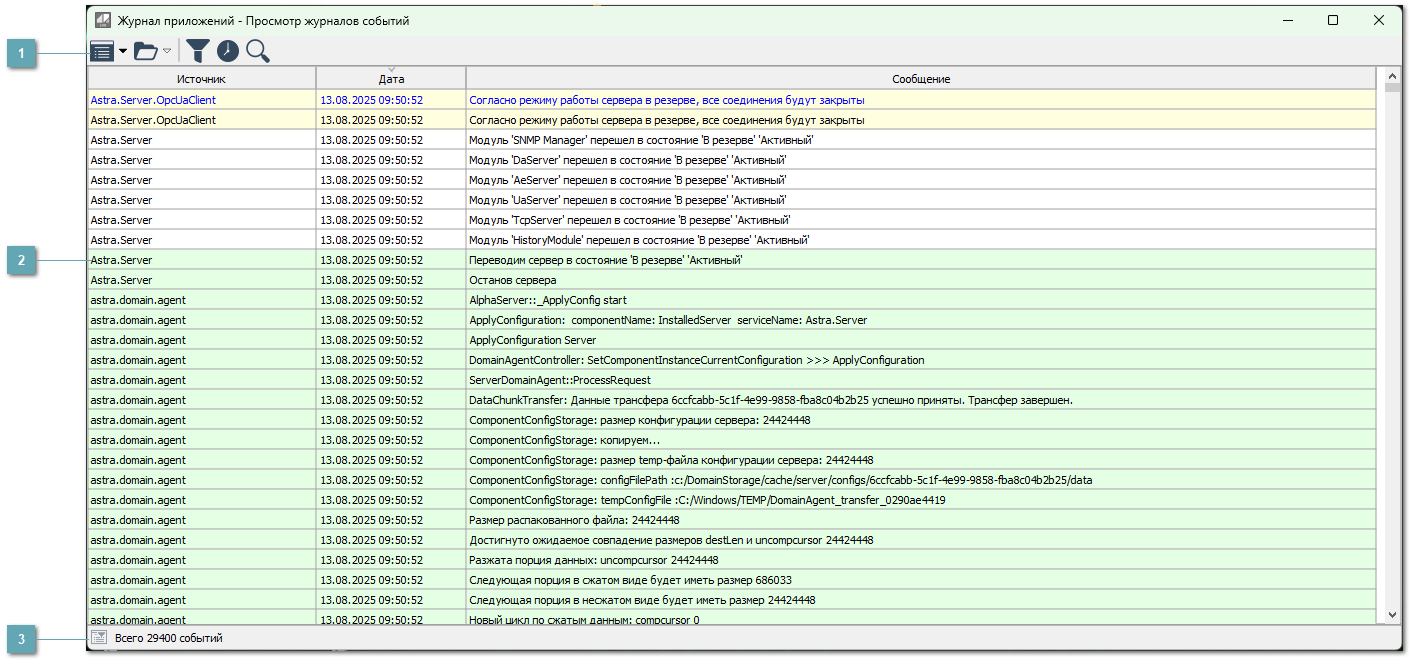Viewport: 1412px width, 664px height.
Task: Select the AlphaServer::_ApplyConfig start row
Action: pyautogui.click(x=400, y=299)
